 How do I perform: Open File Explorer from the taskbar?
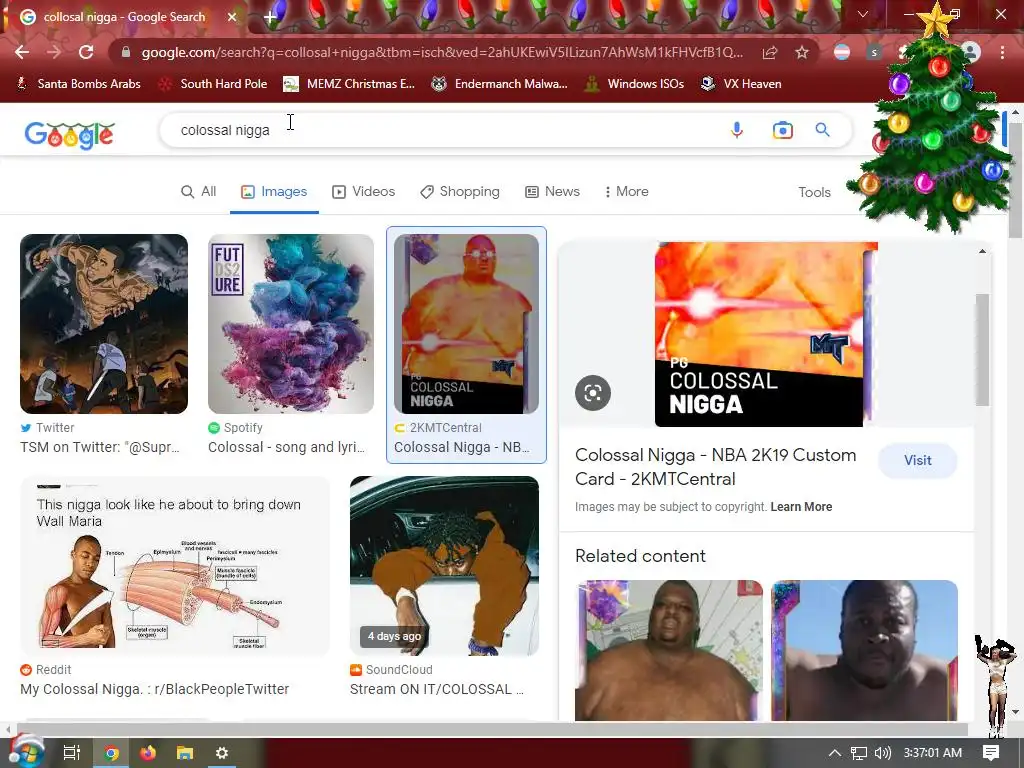click(185, 753)
